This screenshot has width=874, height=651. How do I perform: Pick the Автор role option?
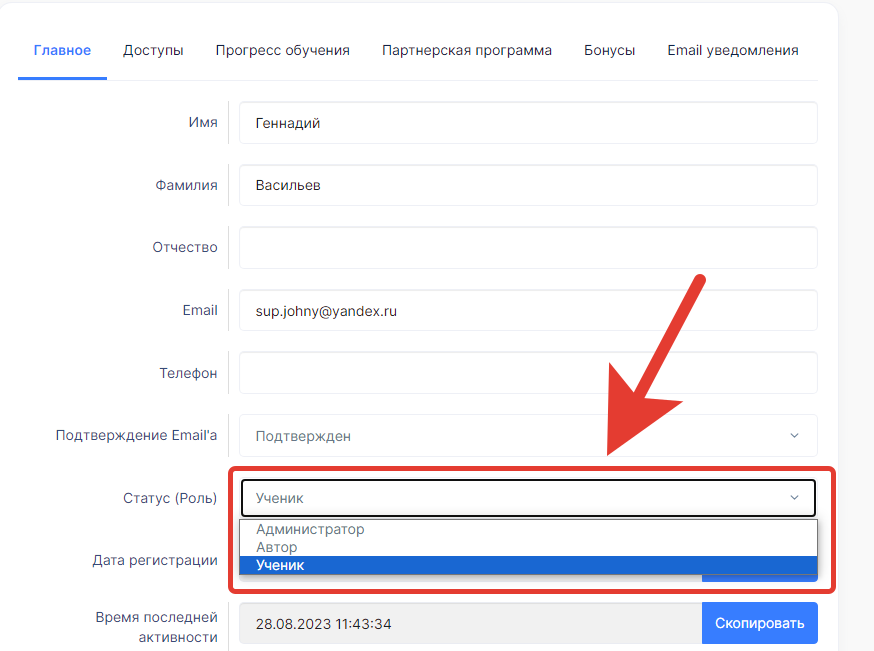(277, 547)
